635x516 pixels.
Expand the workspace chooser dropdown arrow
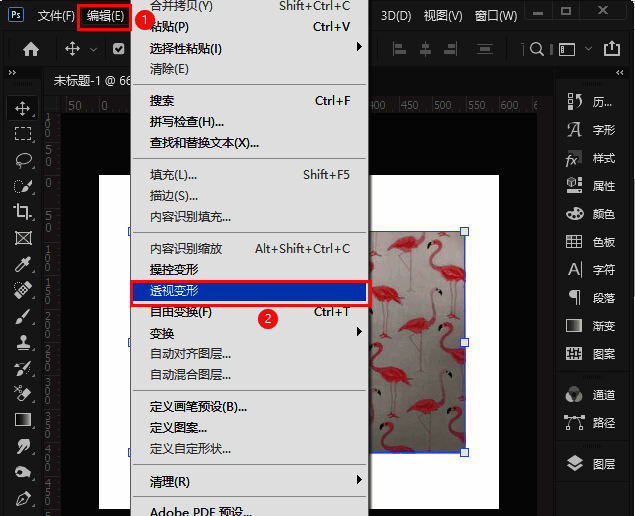588,49
